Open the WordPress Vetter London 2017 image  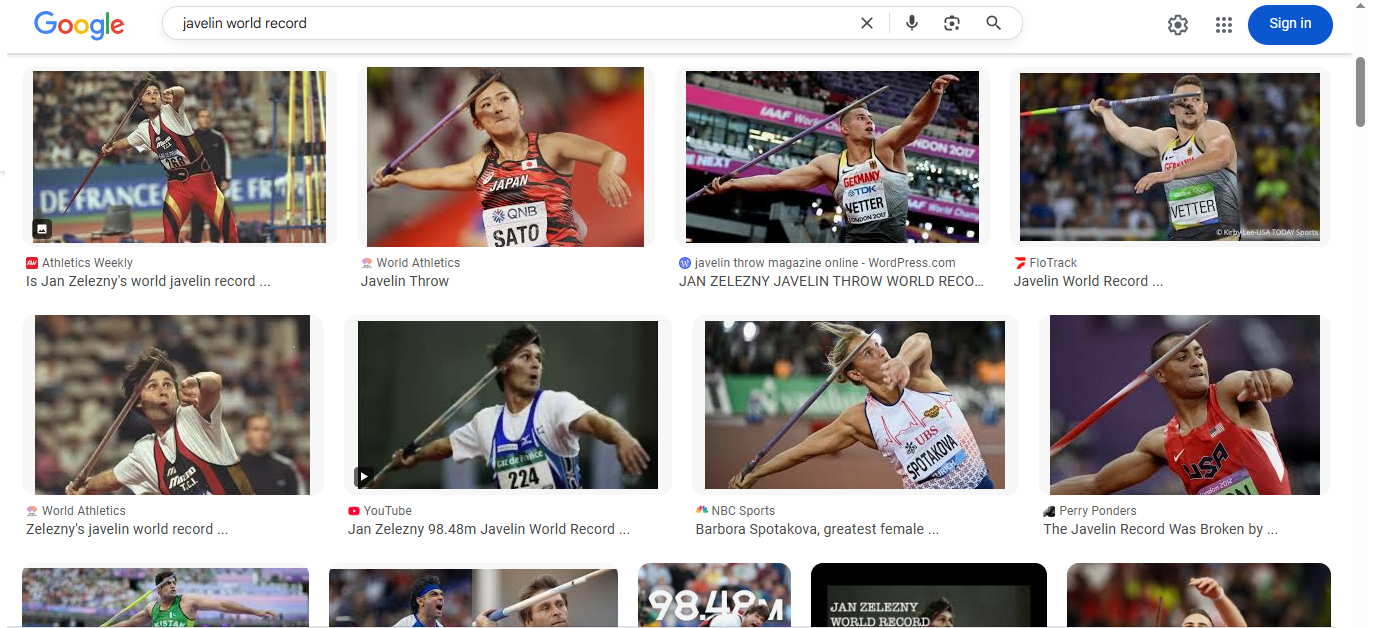(x=832, y=157)
